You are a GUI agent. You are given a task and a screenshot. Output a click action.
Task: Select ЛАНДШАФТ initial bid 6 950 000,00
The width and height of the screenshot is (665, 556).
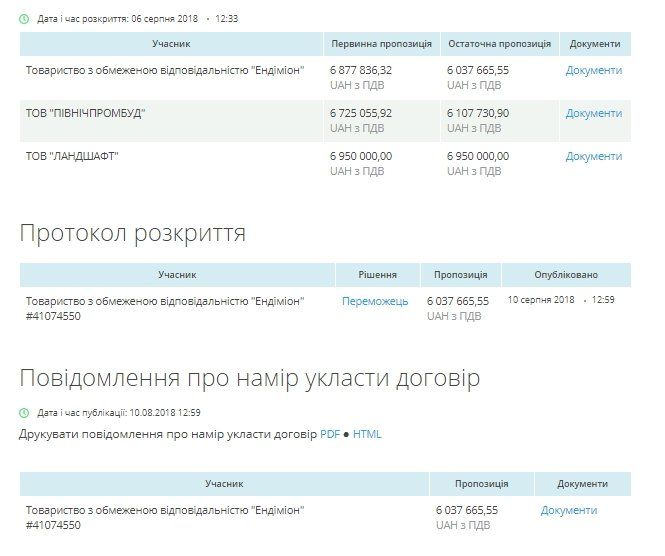tap(361, 156)
